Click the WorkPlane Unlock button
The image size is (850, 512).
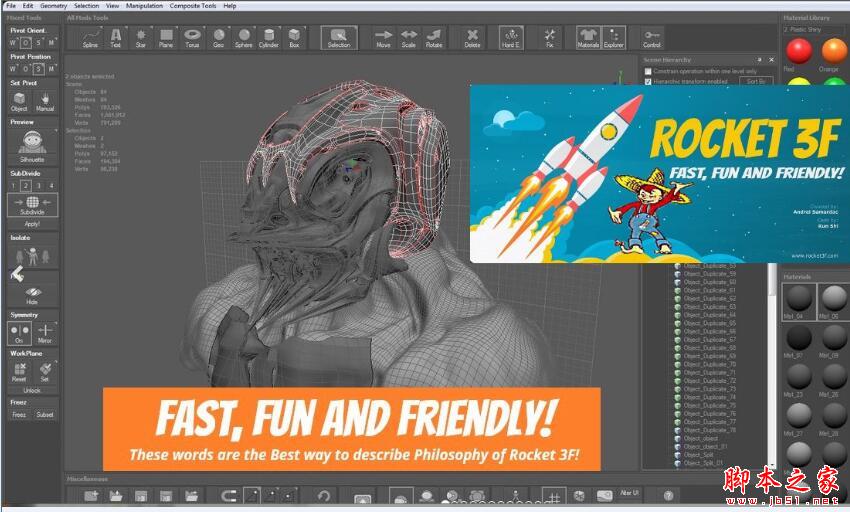pyautogui.click(x=32, y=391)
